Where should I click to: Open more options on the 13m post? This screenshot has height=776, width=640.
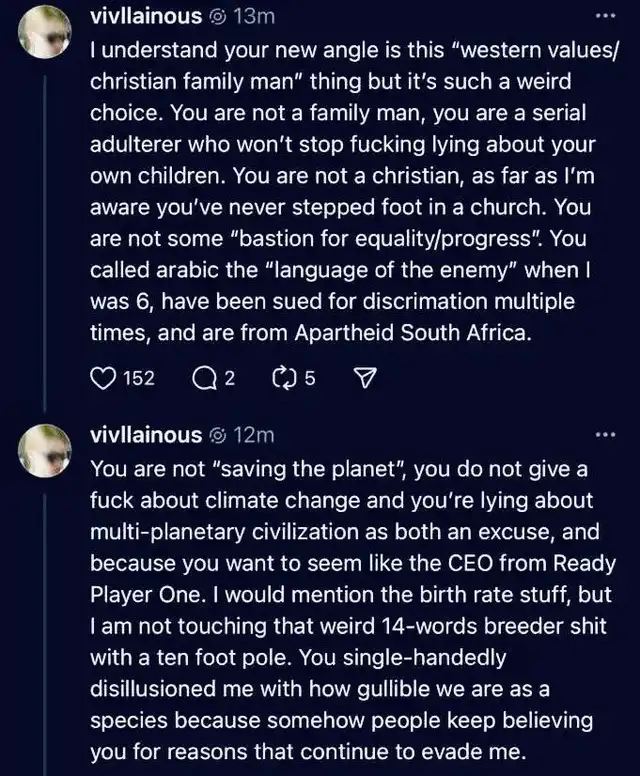coord(604,17)
